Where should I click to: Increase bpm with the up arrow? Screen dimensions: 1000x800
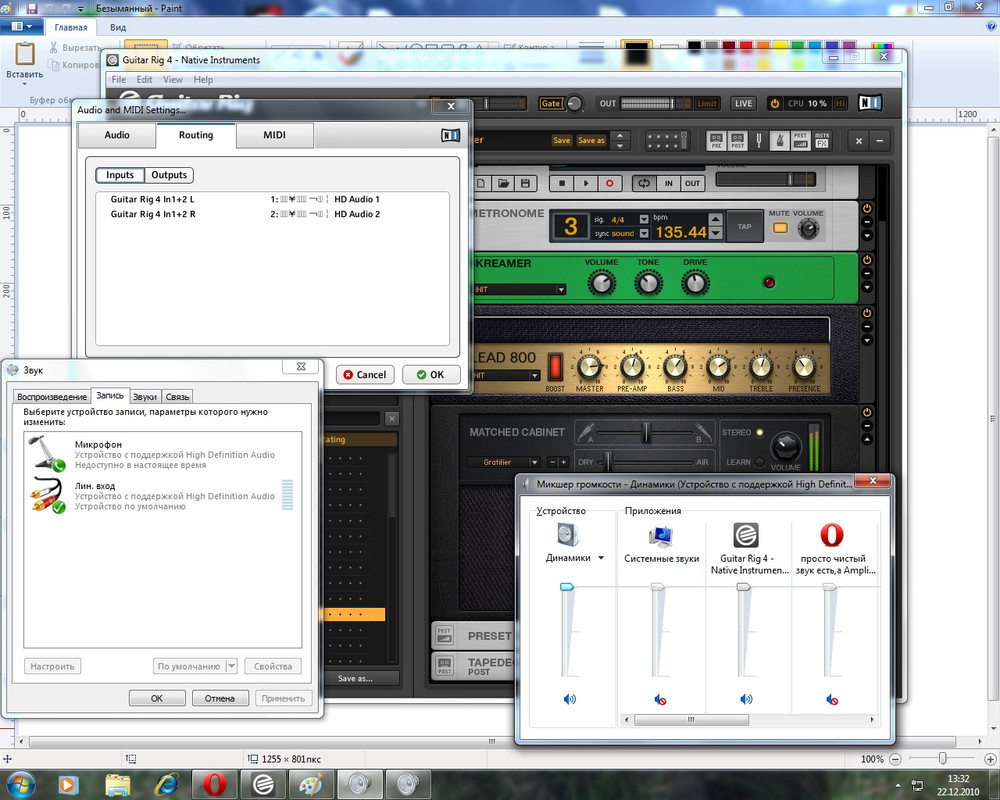716,219
